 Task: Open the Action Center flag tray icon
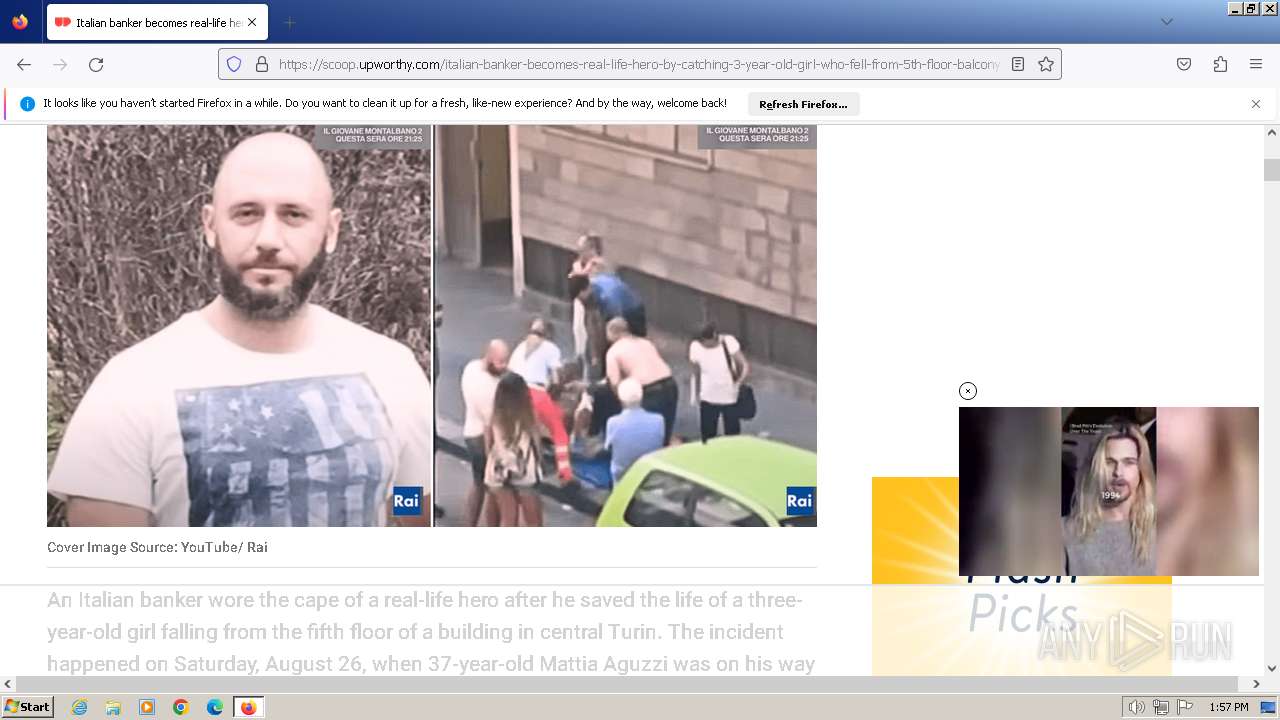coord(1185,707)
